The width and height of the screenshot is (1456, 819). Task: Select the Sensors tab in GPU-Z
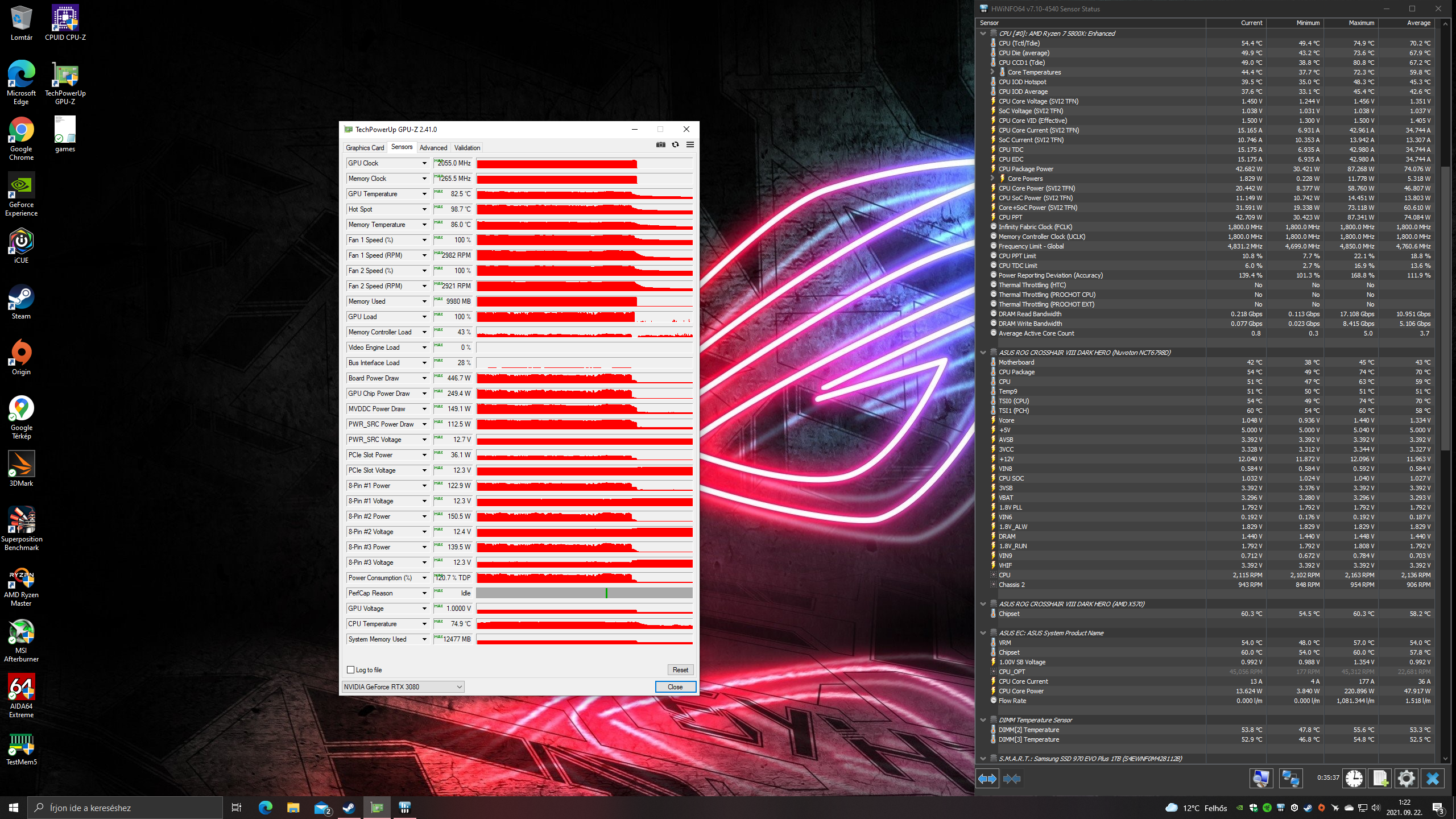(x=402, y=147)
